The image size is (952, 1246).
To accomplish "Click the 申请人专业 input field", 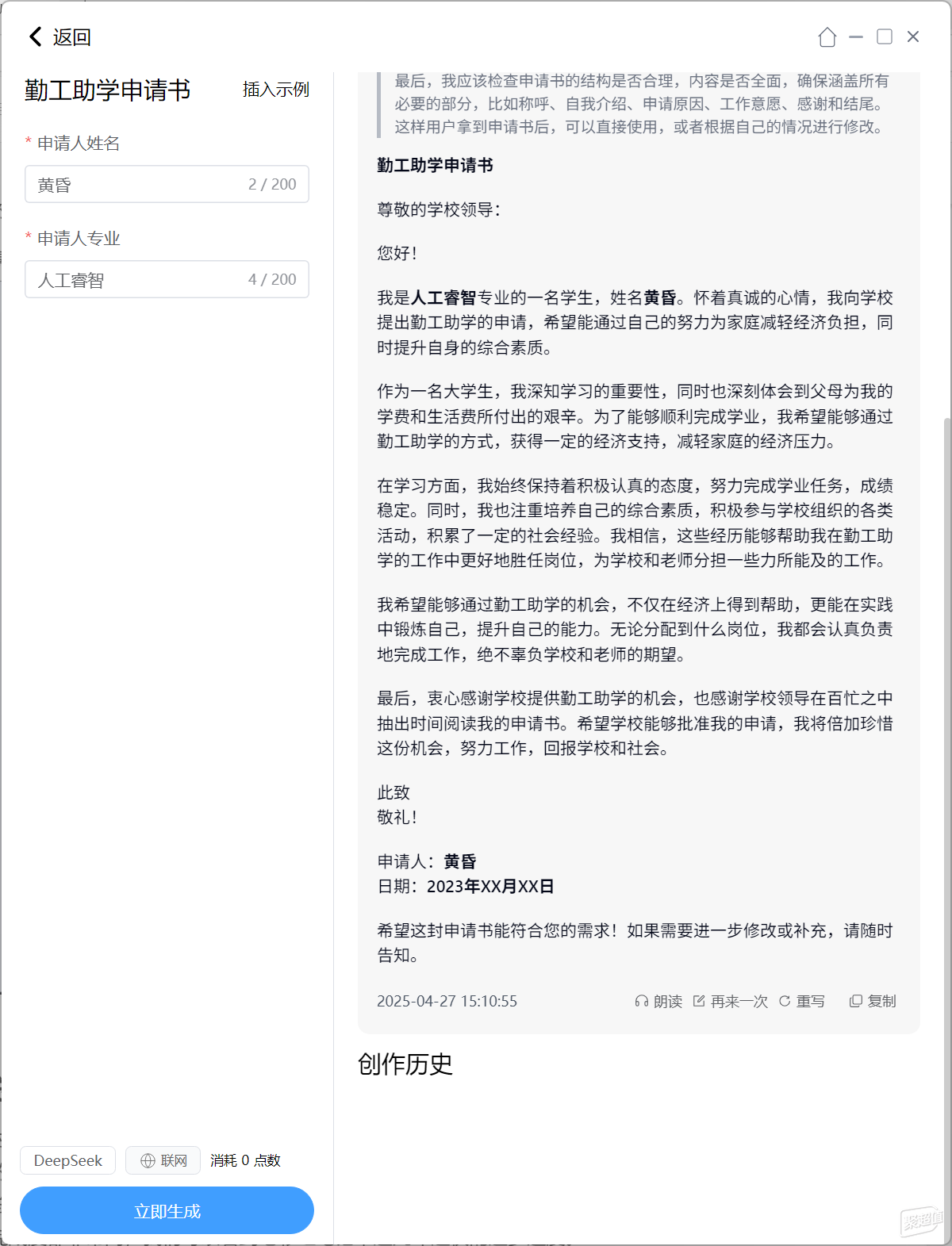I will [x=167, y=279].
